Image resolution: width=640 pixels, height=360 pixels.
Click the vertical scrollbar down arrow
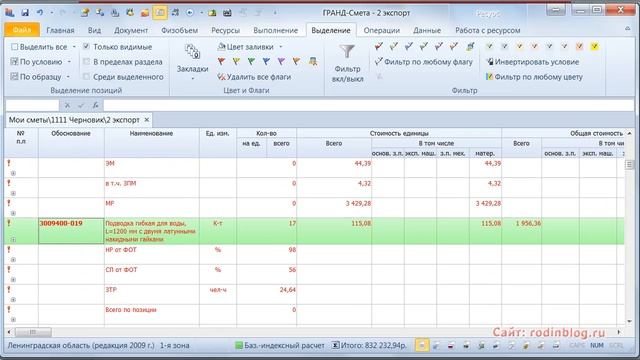coord(629,321)
